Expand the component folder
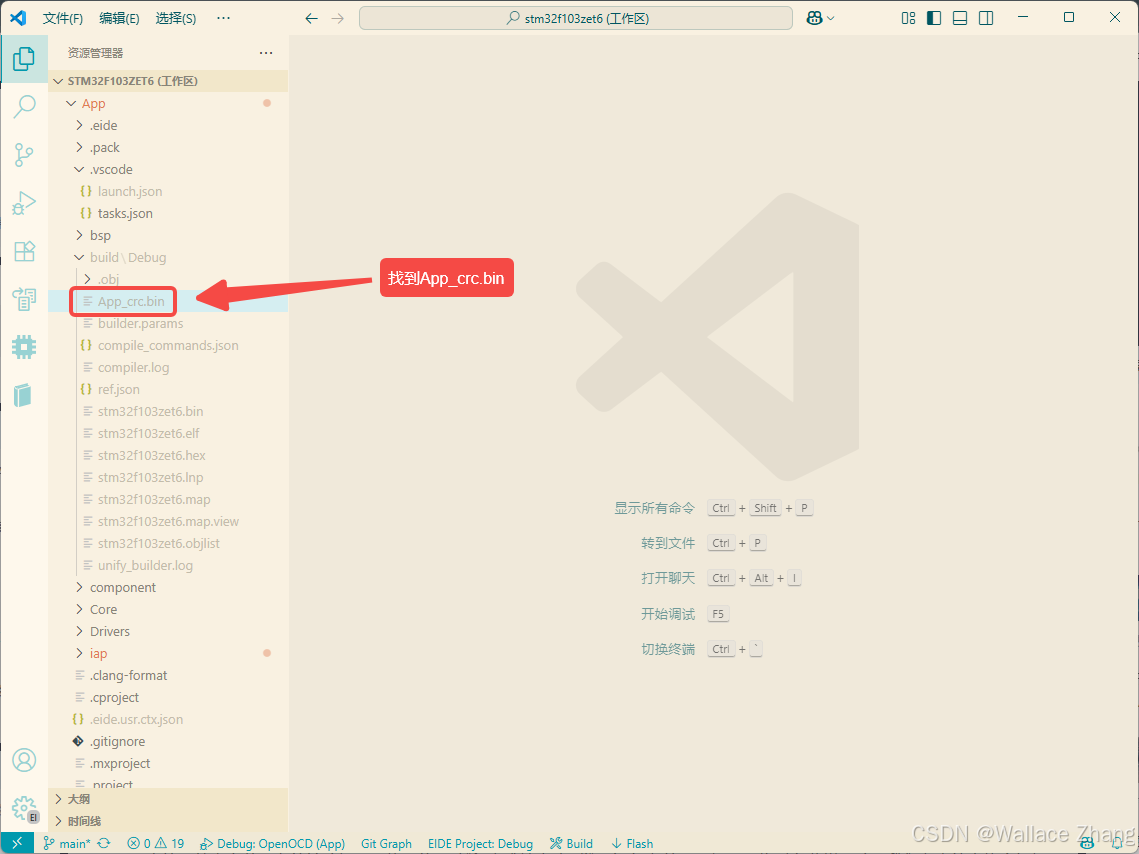 [x=169, y=587]
